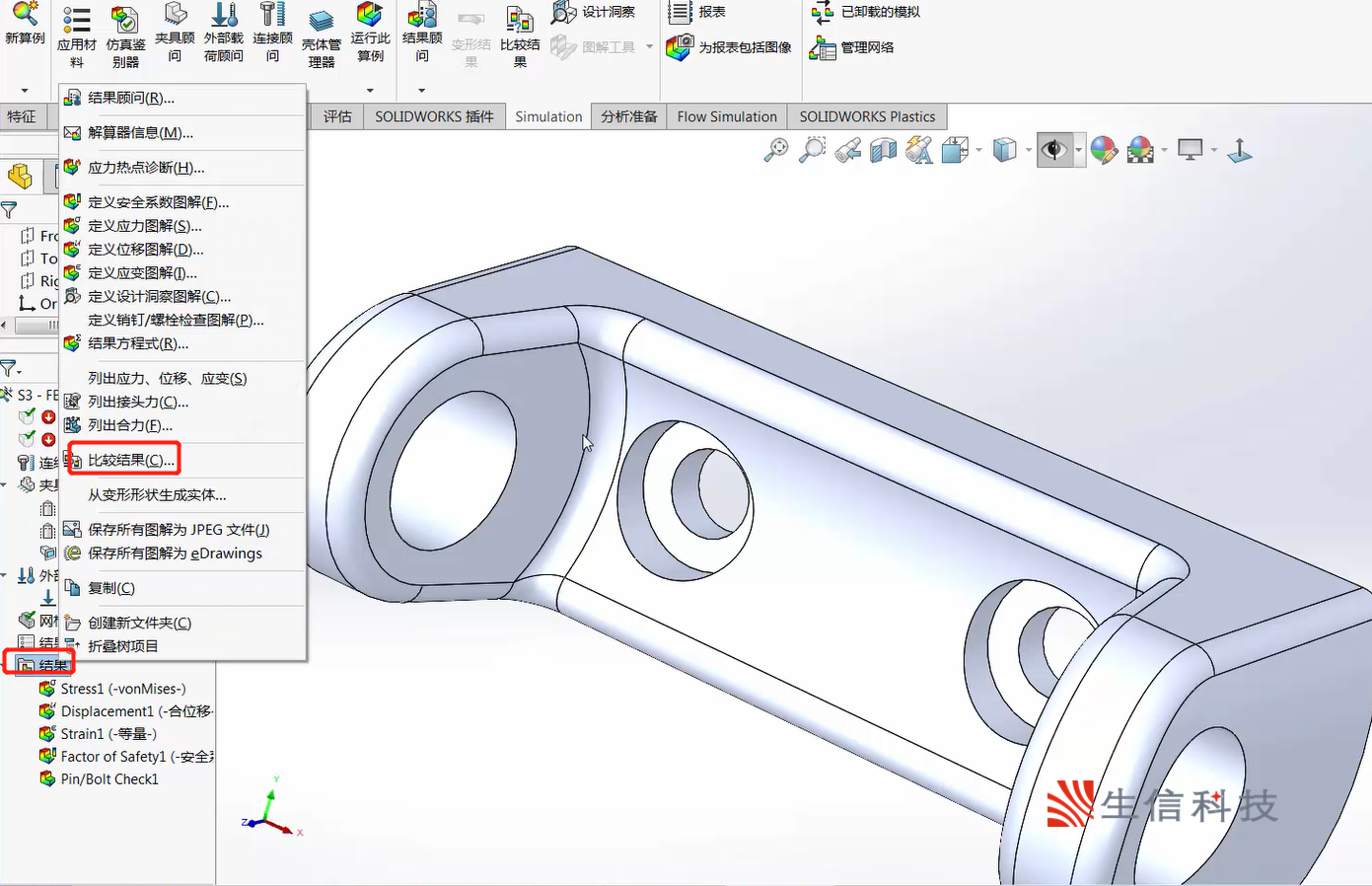Click the Previous View icon

[847, 150]
